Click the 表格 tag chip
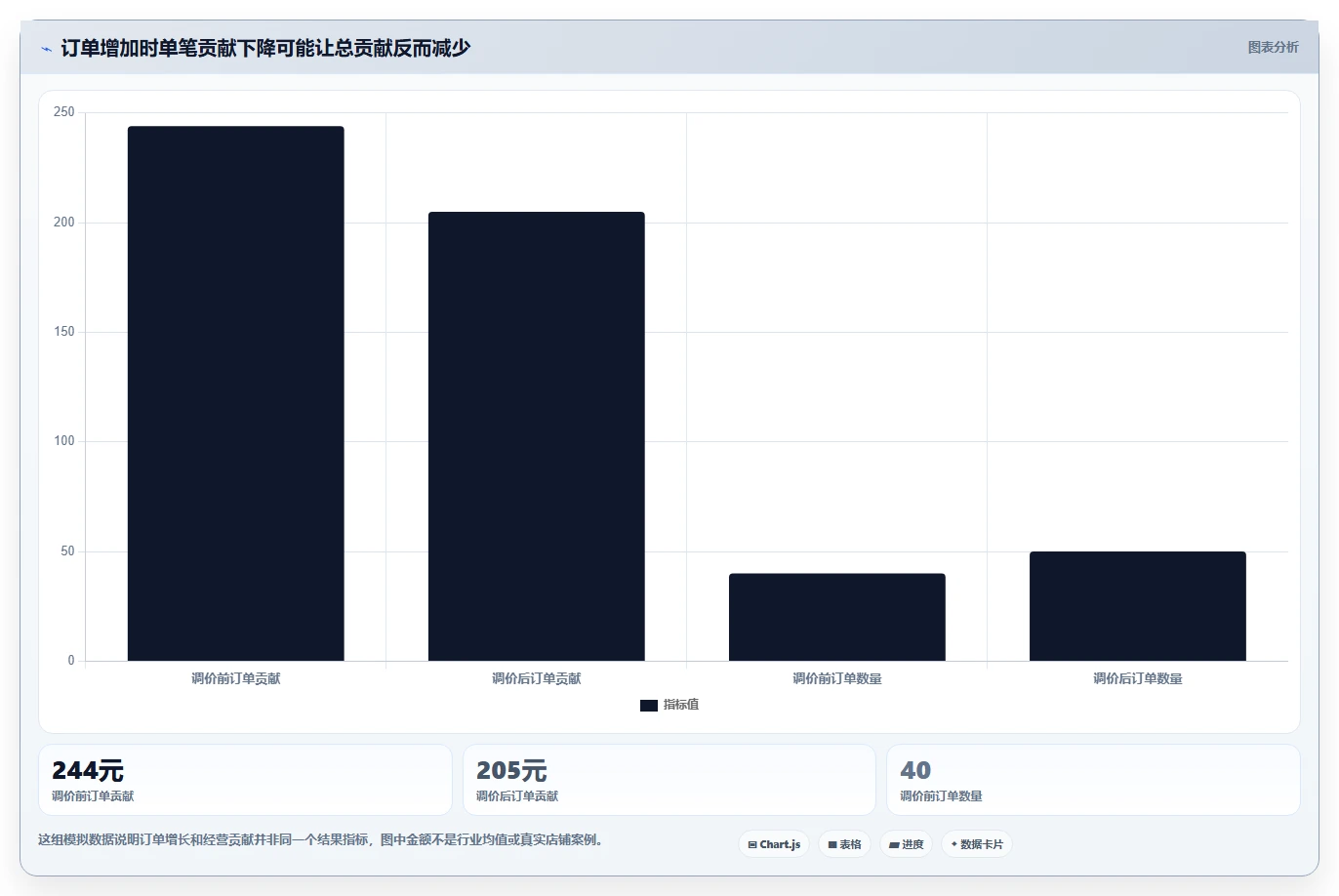Viewport: 1339px width, 896px height. pos(845,844)
